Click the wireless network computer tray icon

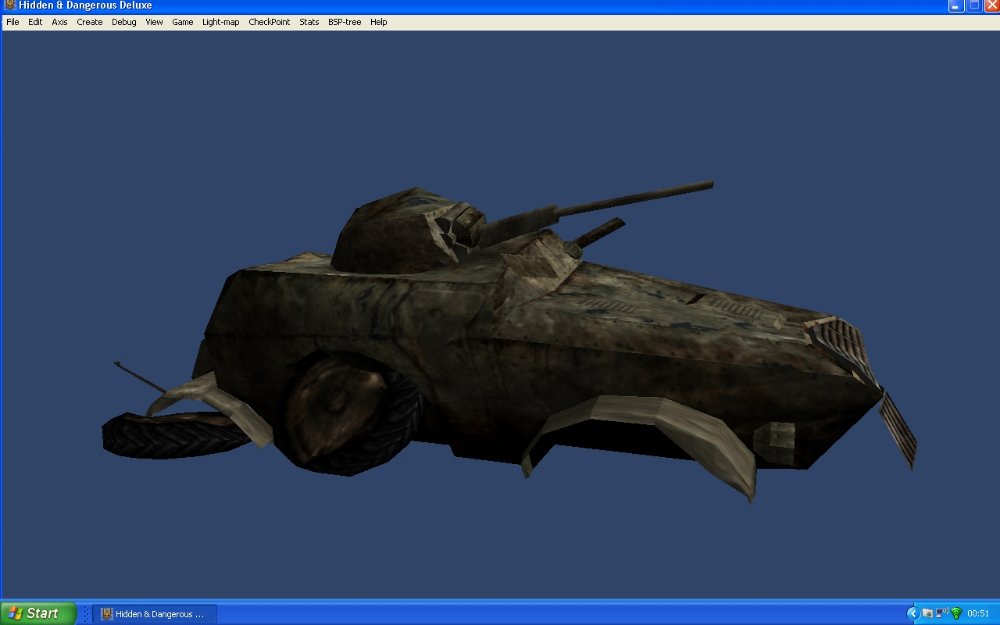942,613
